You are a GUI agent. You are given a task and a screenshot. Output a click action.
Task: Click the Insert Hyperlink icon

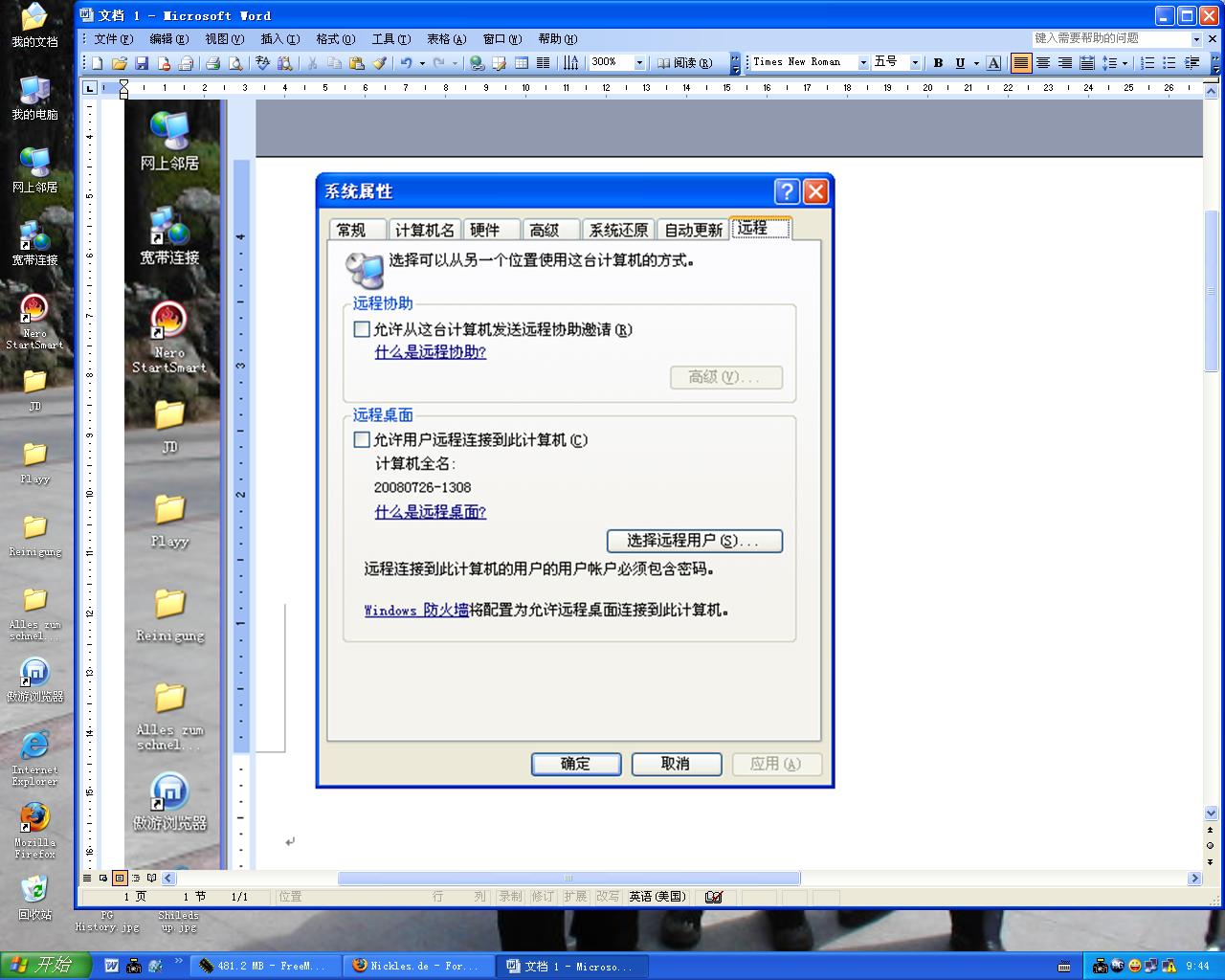(477, 63)
